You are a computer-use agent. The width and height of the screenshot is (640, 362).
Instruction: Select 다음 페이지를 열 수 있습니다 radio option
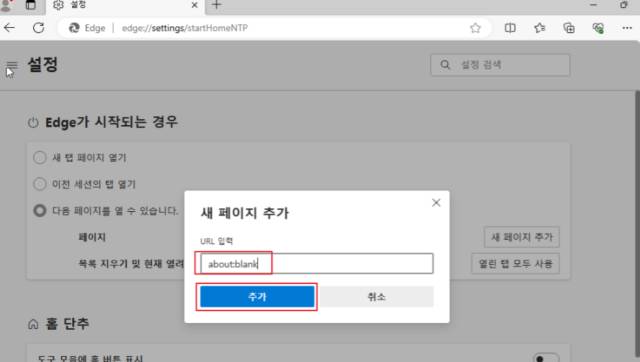point(40,211)
